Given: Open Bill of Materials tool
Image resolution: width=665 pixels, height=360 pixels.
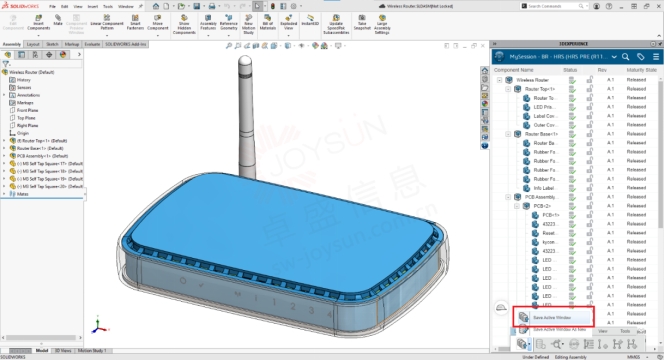Looking at the screenshot, I should (x=268, y=22).
